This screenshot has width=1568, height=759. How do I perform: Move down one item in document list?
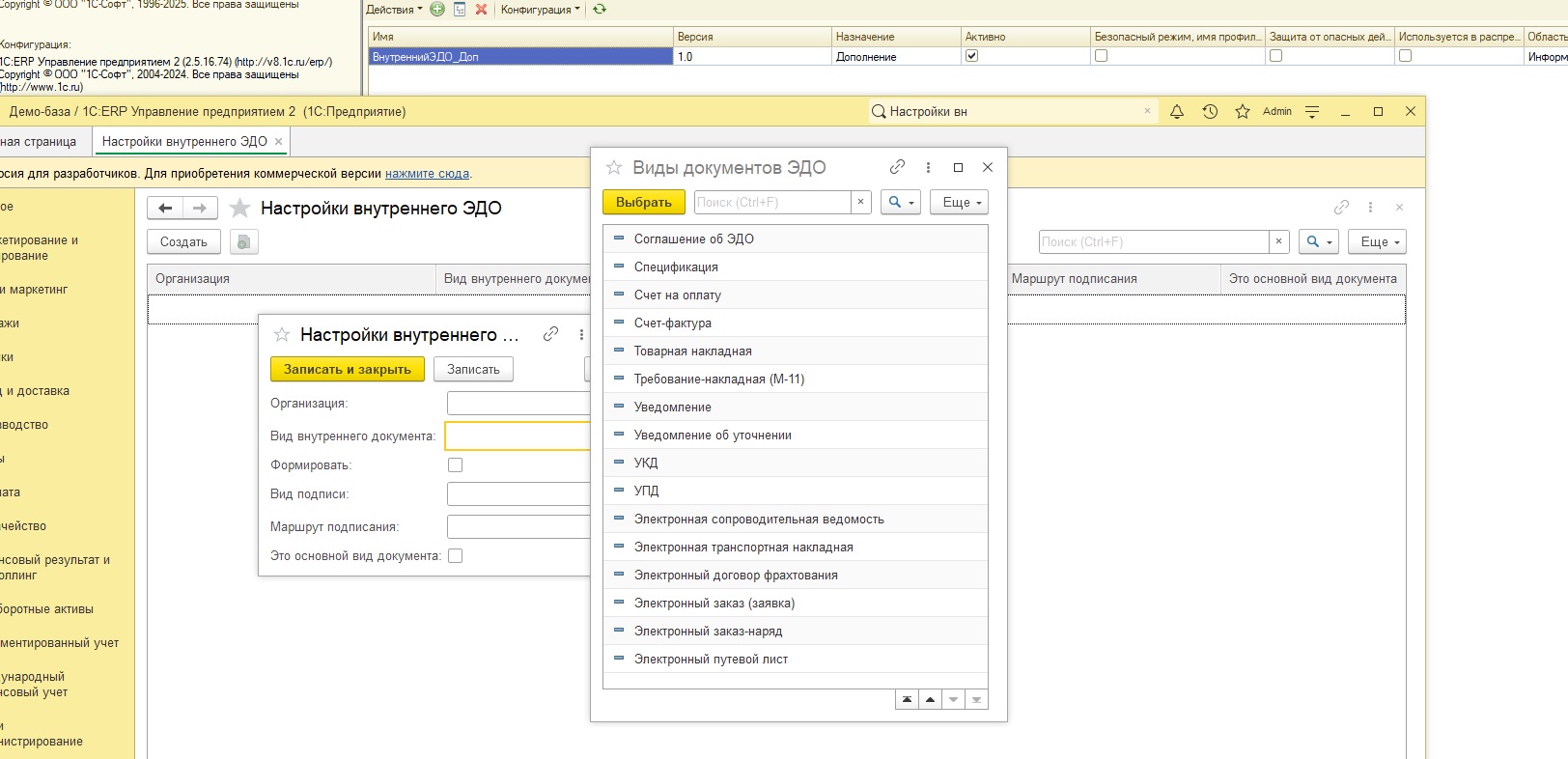click(x=953, y=700)
